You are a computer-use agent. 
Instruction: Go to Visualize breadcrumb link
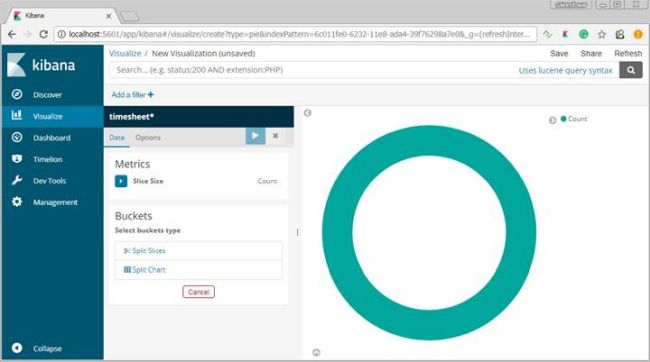125,53
